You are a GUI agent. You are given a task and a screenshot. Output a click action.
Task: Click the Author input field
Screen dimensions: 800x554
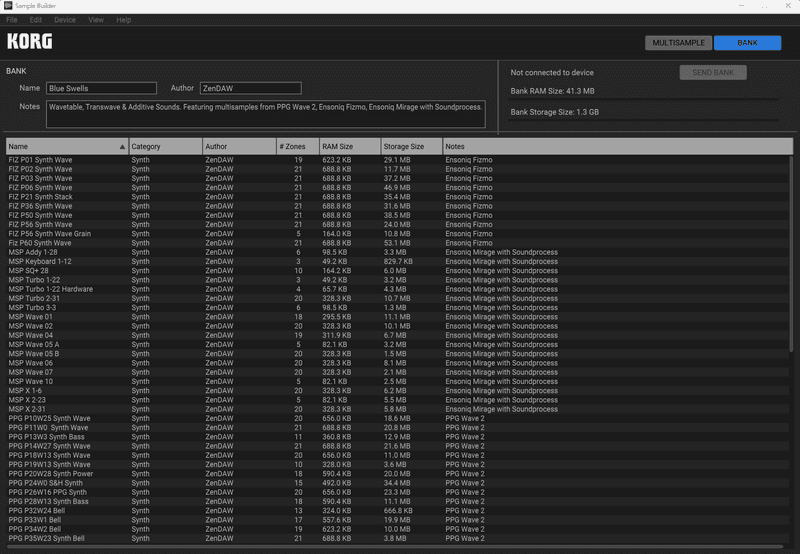pos(251,88)
